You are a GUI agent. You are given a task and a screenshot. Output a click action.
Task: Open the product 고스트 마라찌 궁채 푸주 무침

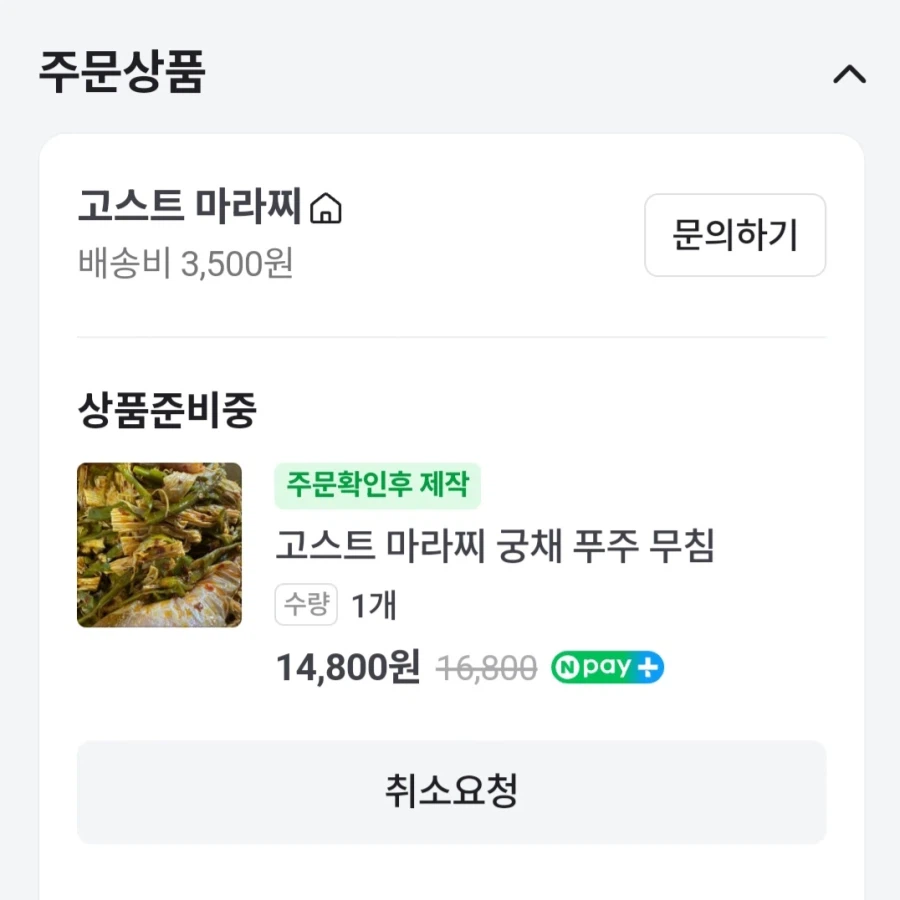click(495, 547)
